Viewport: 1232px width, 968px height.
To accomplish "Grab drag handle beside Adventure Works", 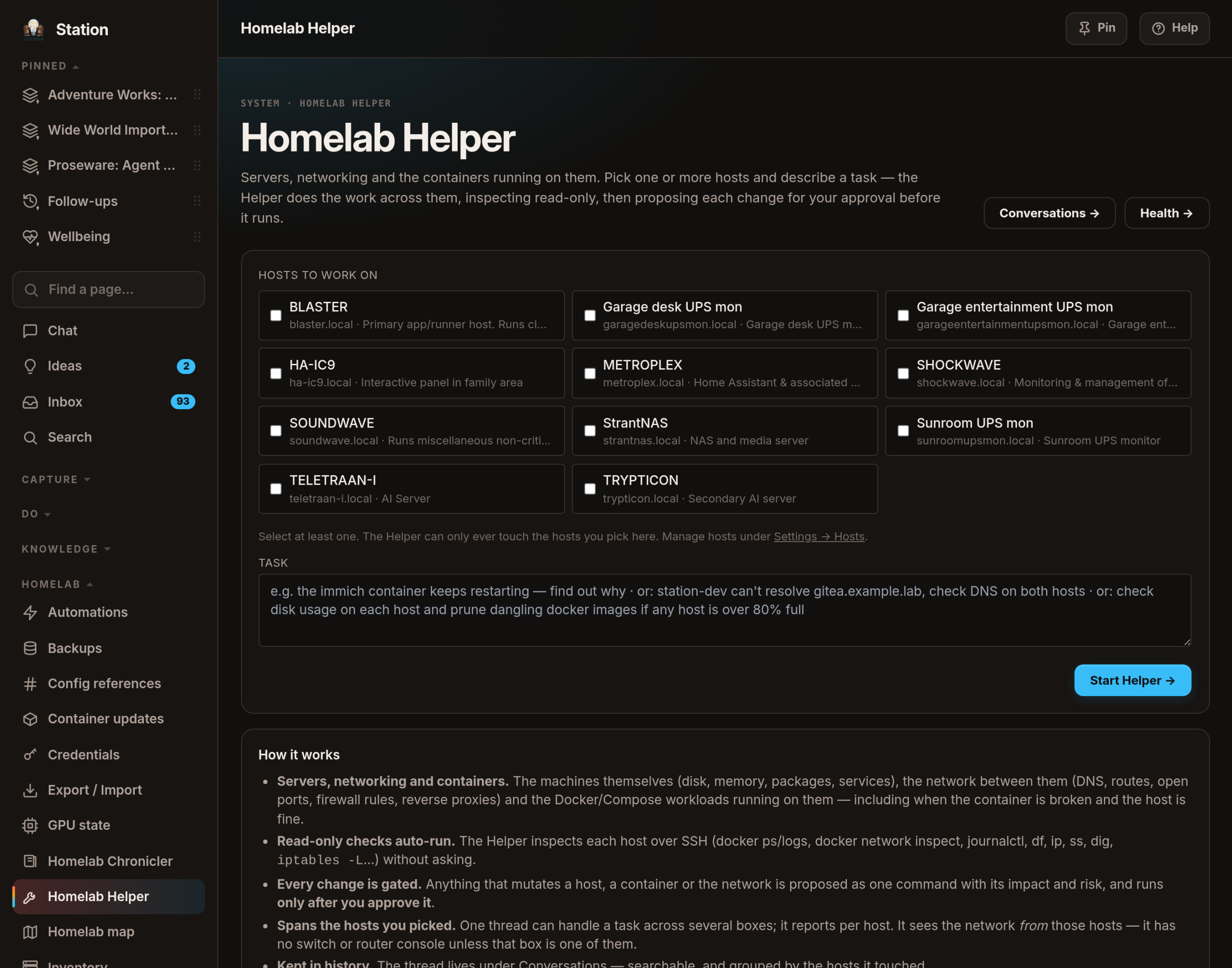I will [197, 95].
